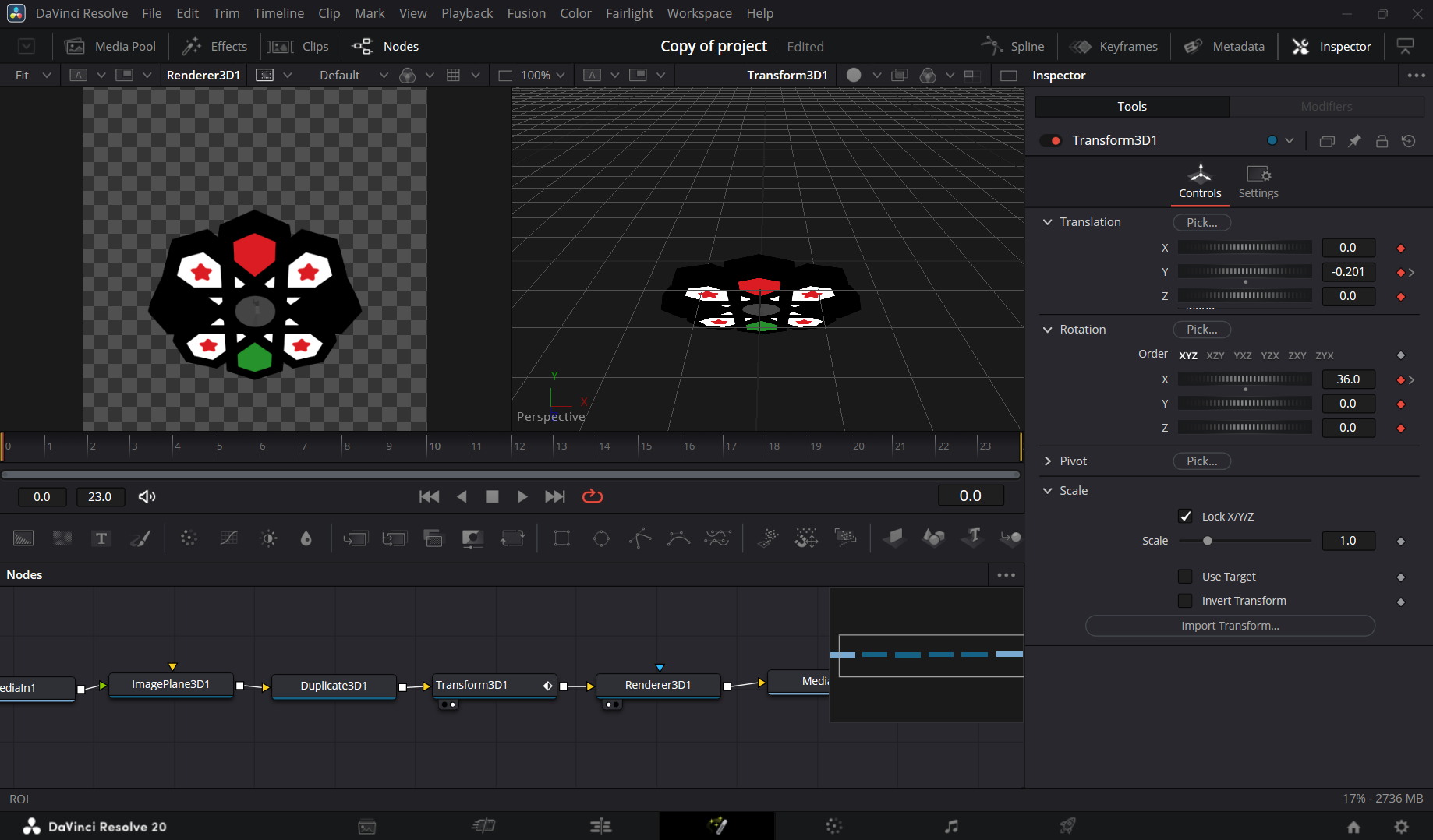
Task: Open the Fairlight menu
Action: coord(629,13)
